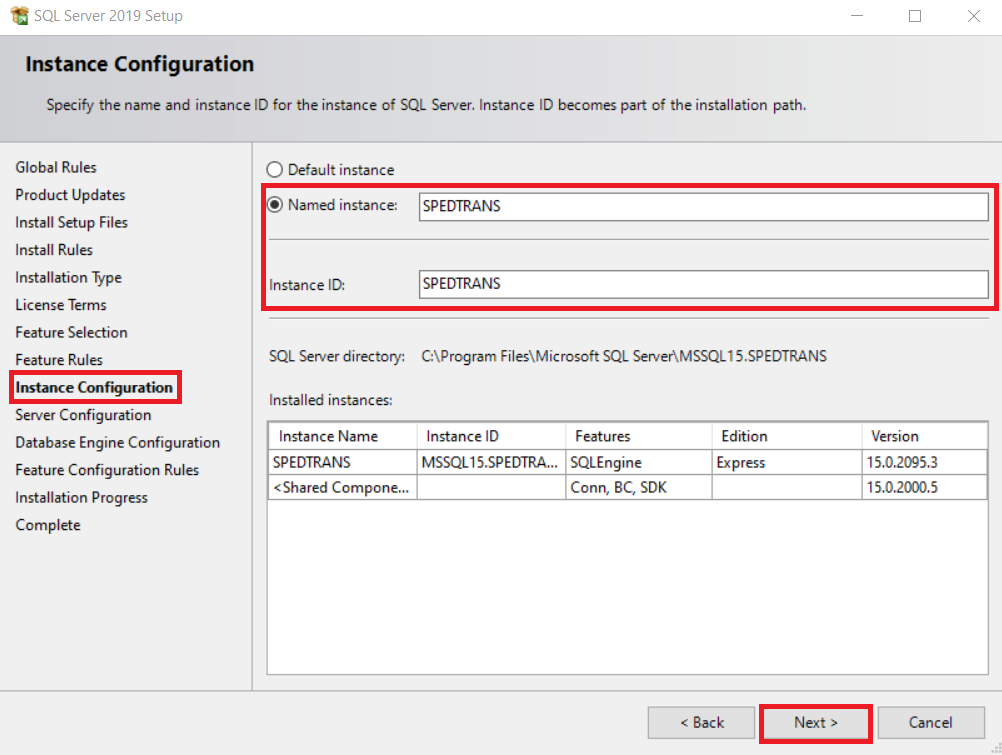Image resolution: width=1002 pixels, height=755 pixels.
Task: Click the Back button
Action: click(702, 722)
